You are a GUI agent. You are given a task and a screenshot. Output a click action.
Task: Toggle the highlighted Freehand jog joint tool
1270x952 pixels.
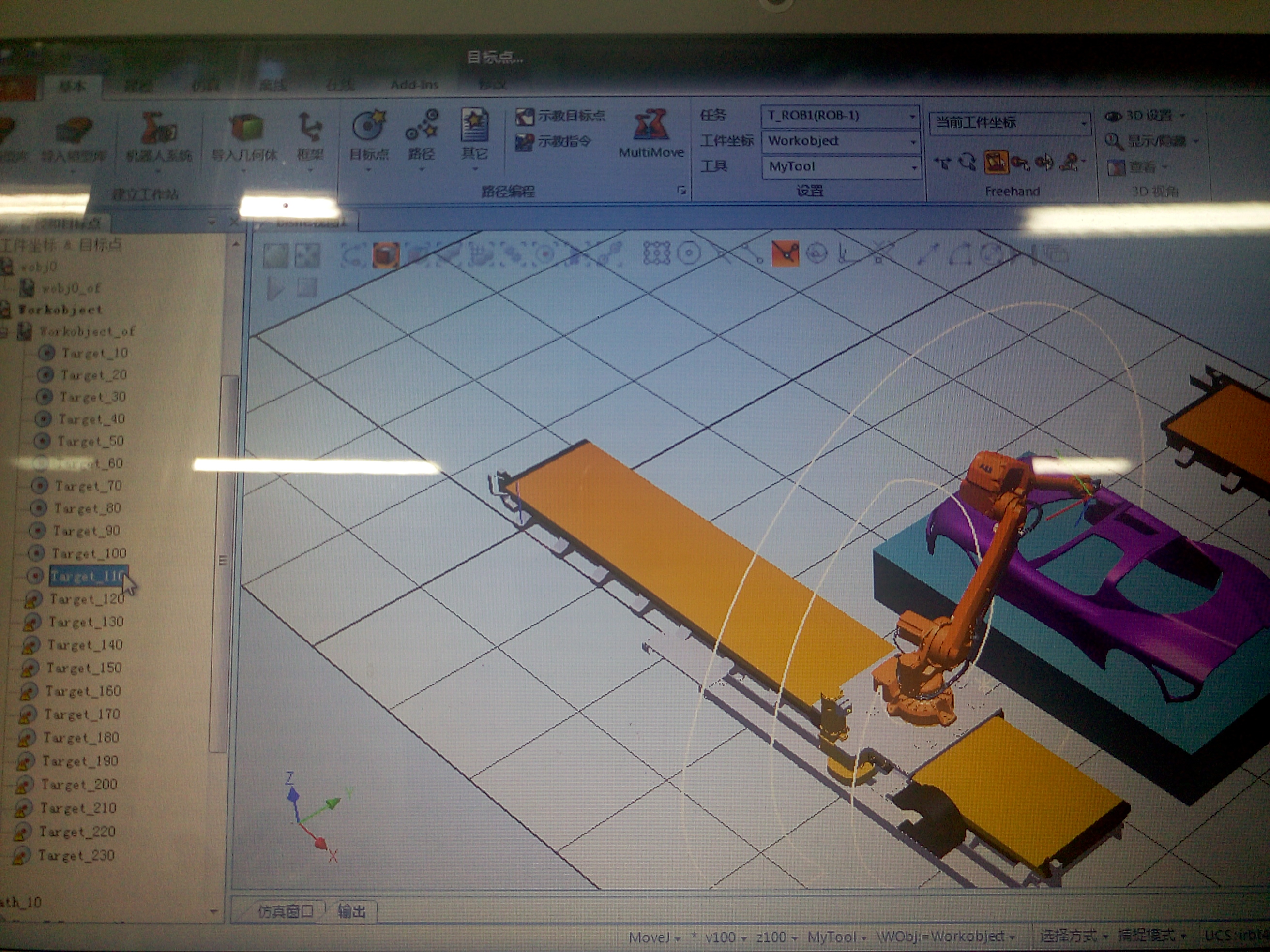pos(996,163)
